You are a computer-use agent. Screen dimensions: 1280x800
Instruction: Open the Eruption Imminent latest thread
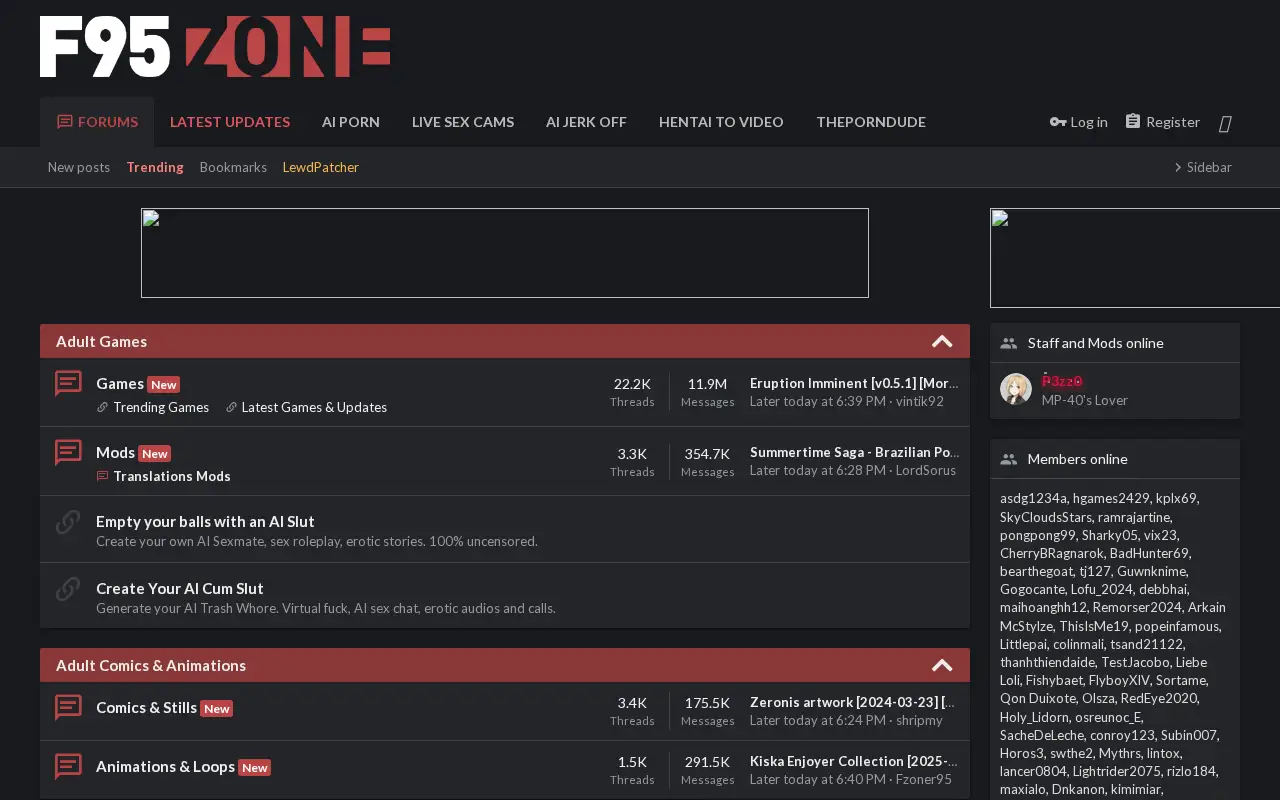[x=854, y=383]
